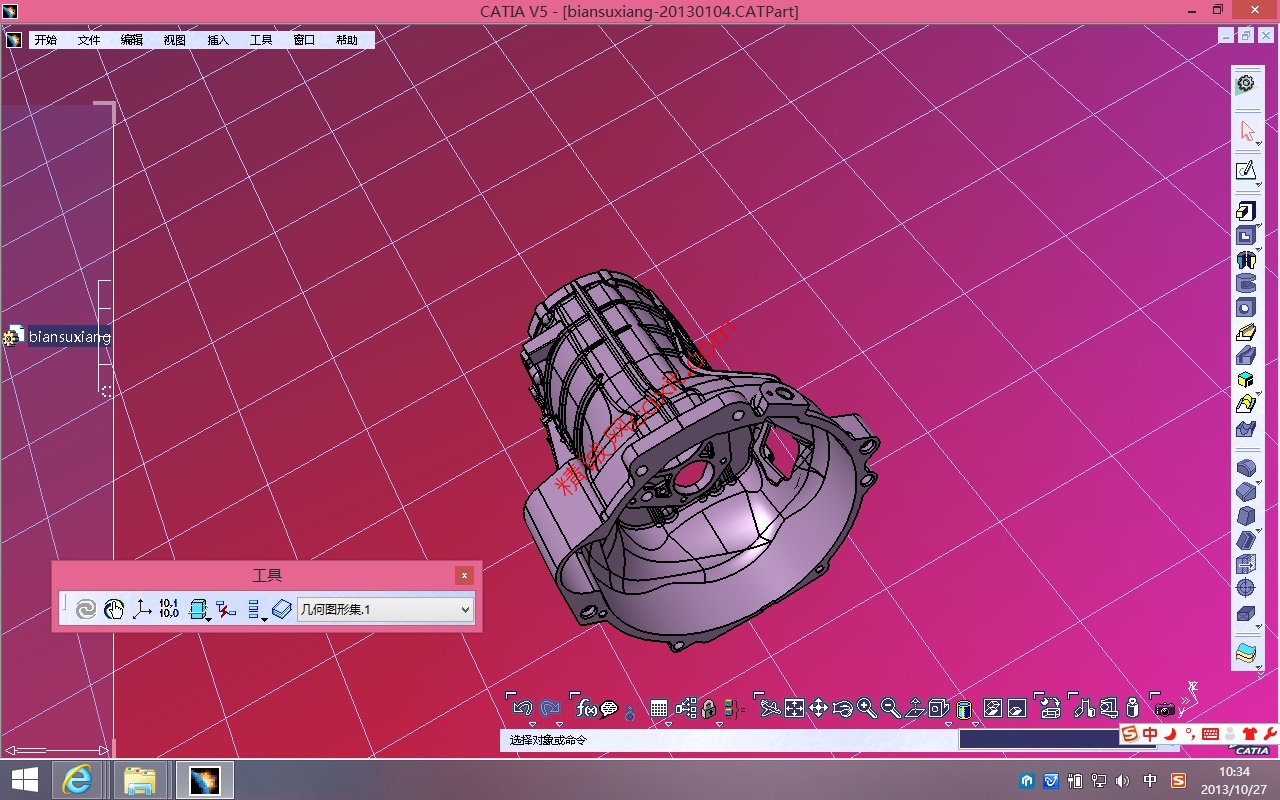Click the Edge Fillet icon
Screen dimensions: 1280x800
1246,468
